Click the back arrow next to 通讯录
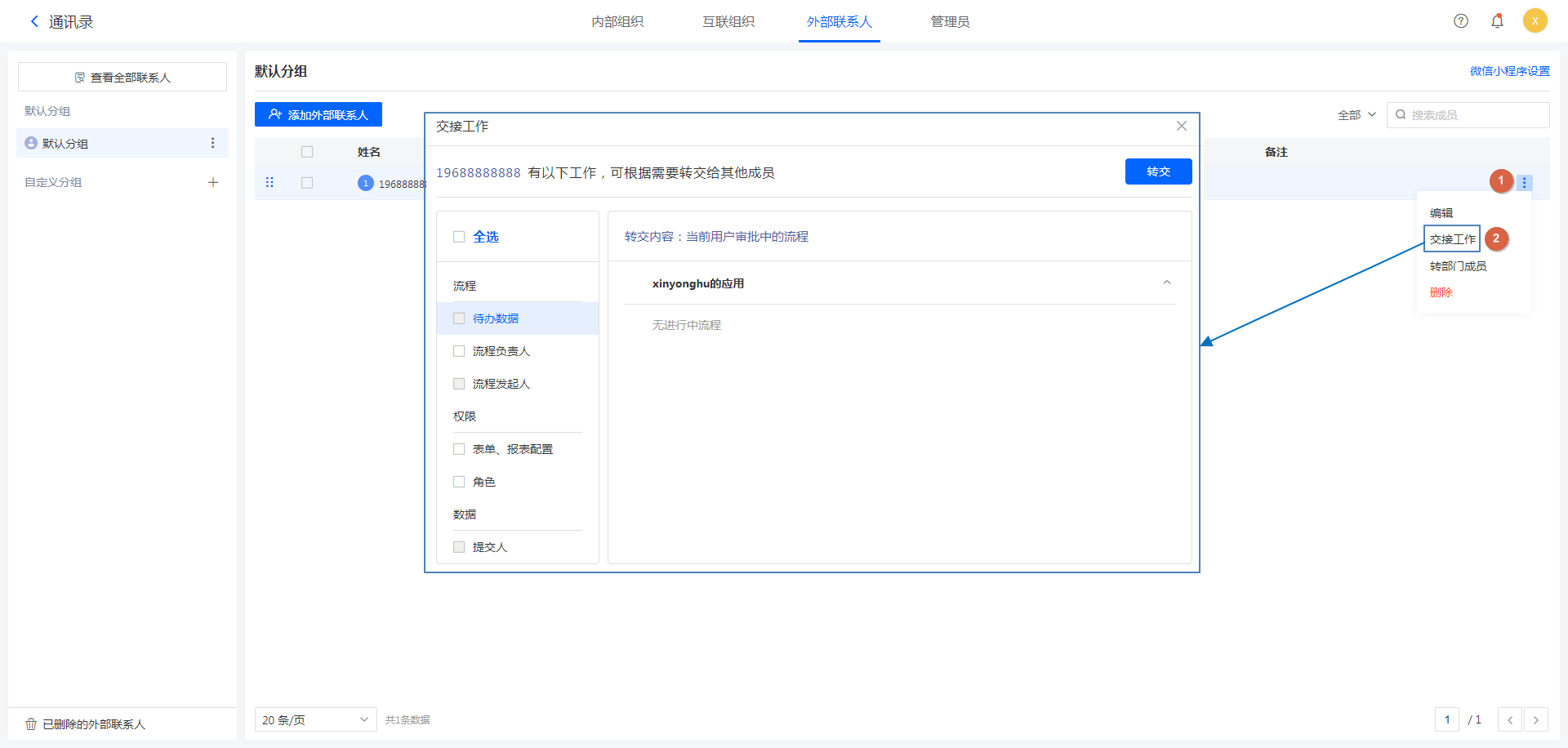 (34, 21)
